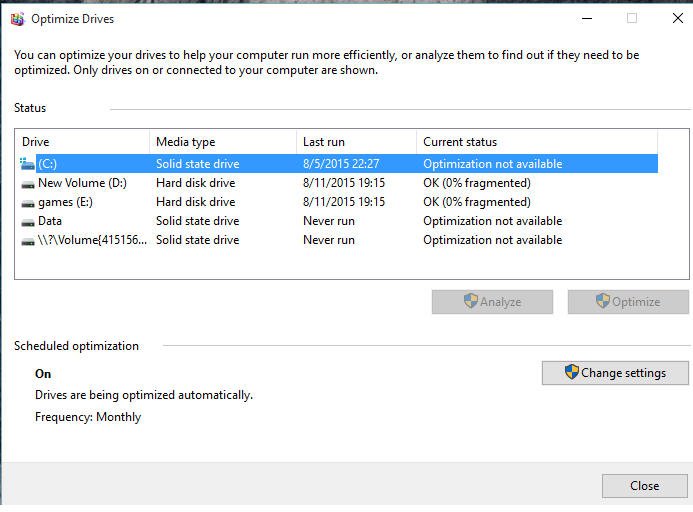The height and width of the screenshot is (512, 693).
Task: Click C: status Optimization not available
Action: 492,164
